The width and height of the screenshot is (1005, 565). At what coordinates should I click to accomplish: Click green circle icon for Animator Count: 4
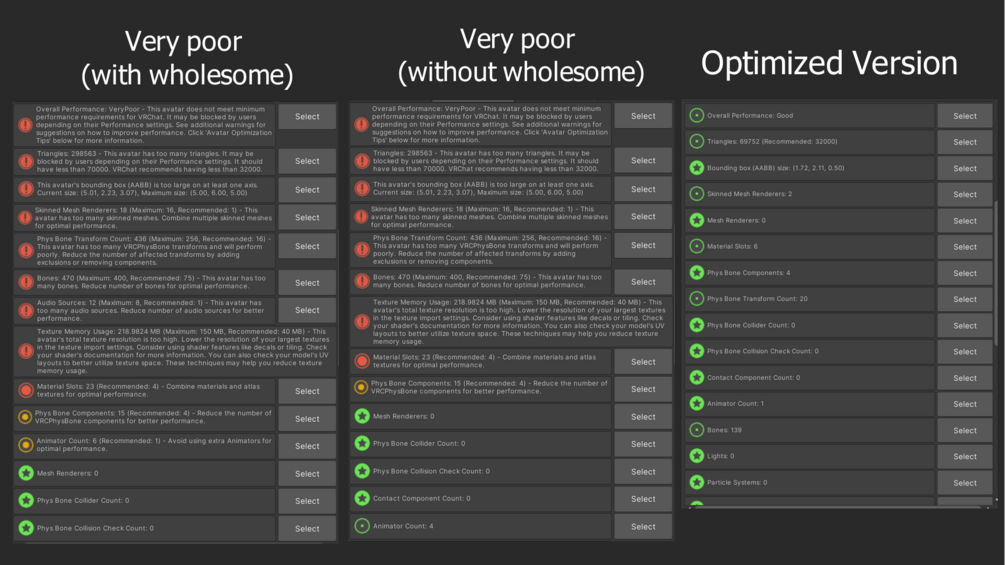pos(362,526)
